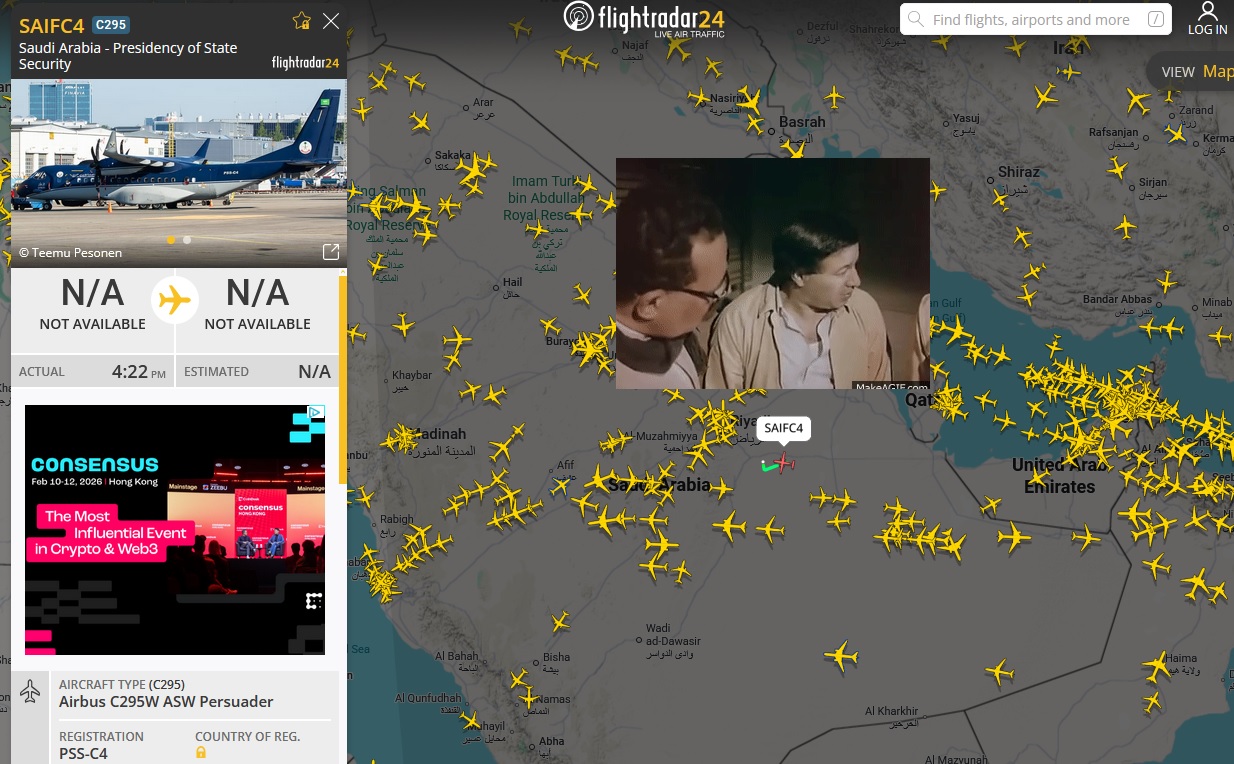The height and width of the screenshot is (764, 1234).
Task: Select the first yellow photo carousel dot
Action: 171,240
